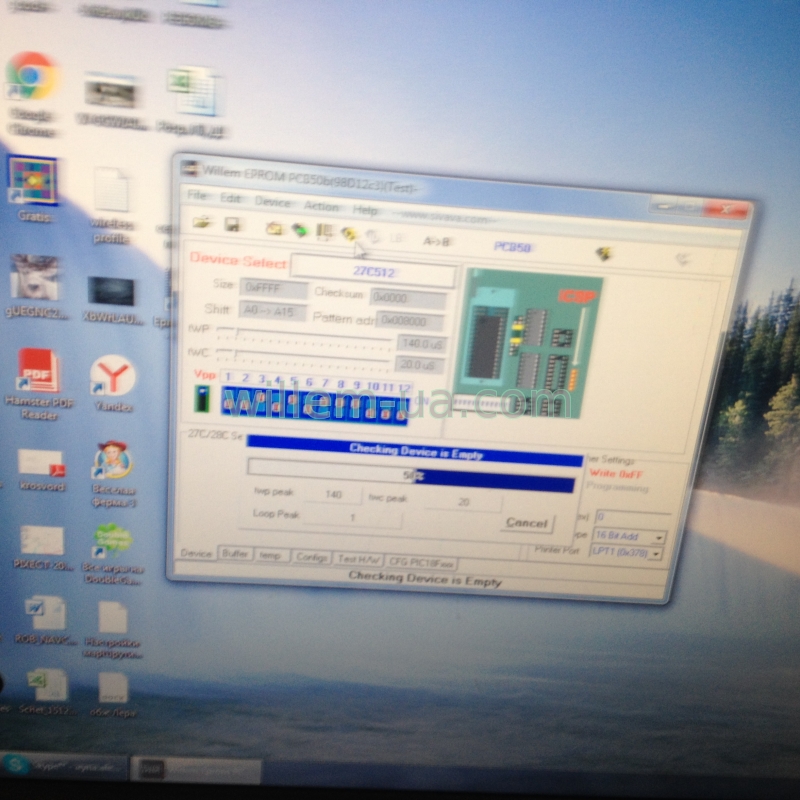Viewport: 800px width, 800px height.
Task: Open the Excel spreadsheet icon right of Chrome
Action: coord(192,100)
